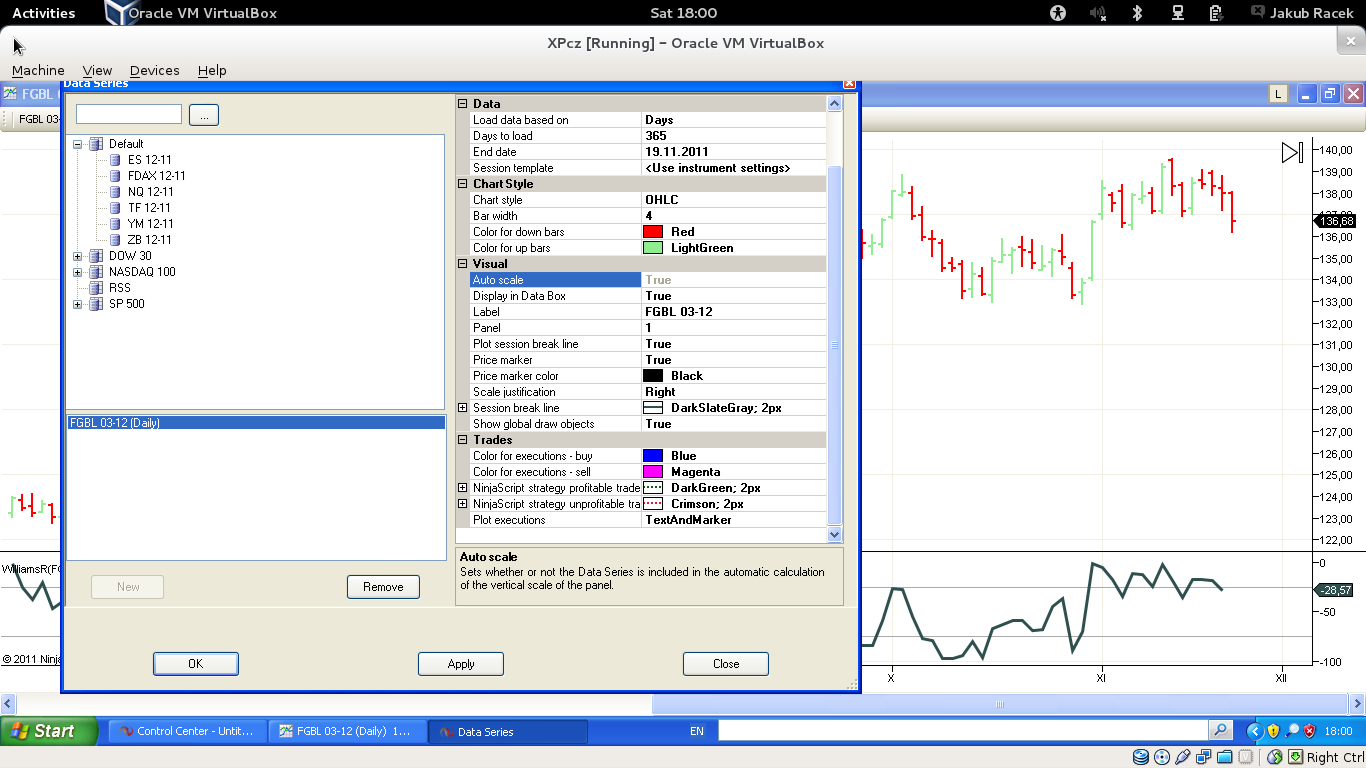Screen dimensions: 1366x768
Task: Expand the SP 500 instrument list
Action: pos(78,304)
